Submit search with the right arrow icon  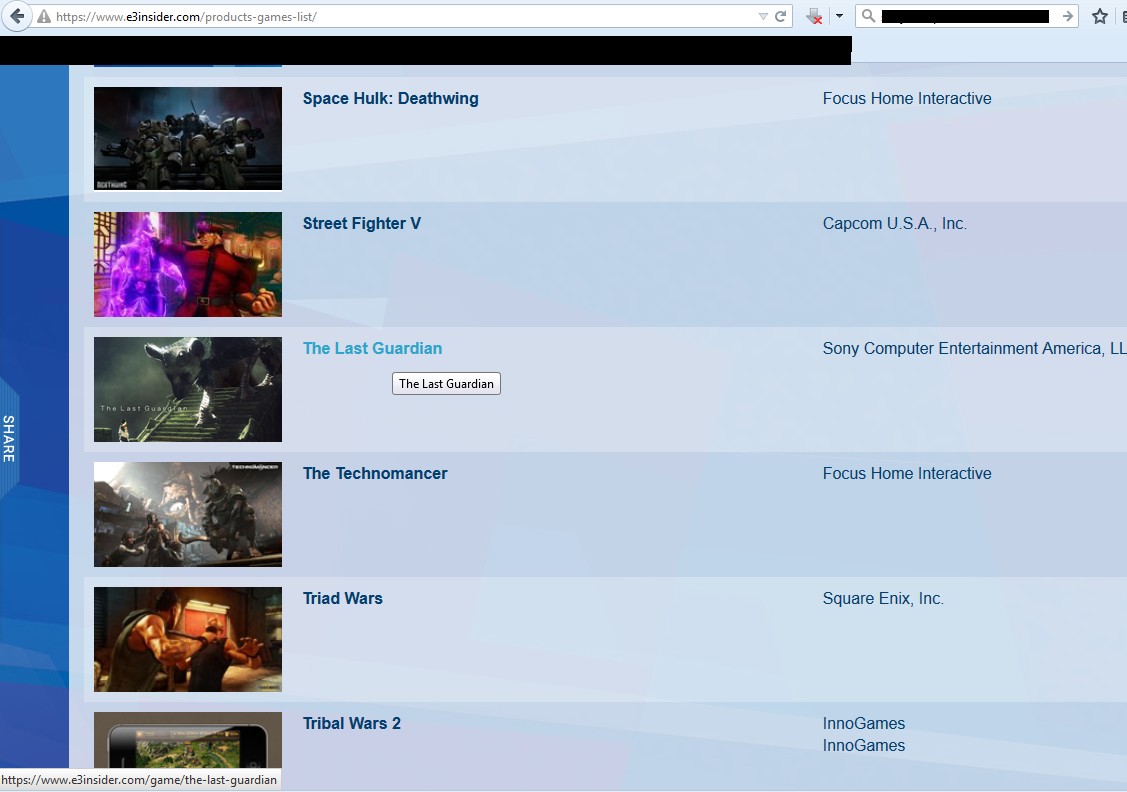[x=1067, y=16]
